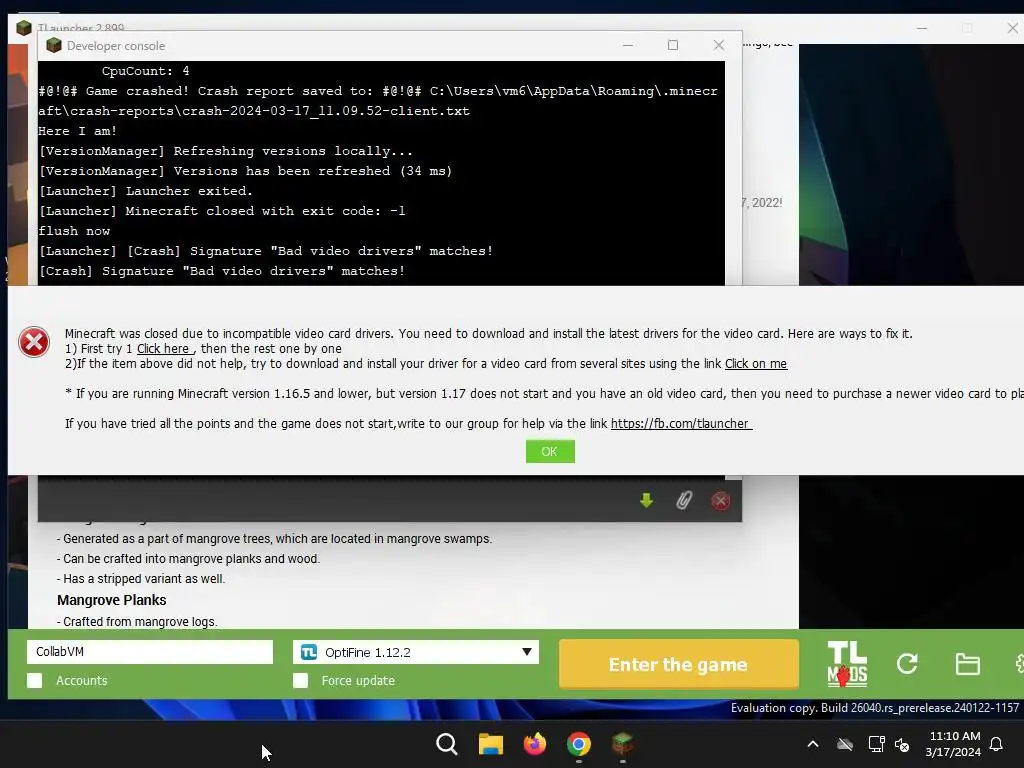Open TLauncher settings gear icon
The height and width of the screenshot is (768, 1024).
click(1019, 664)
